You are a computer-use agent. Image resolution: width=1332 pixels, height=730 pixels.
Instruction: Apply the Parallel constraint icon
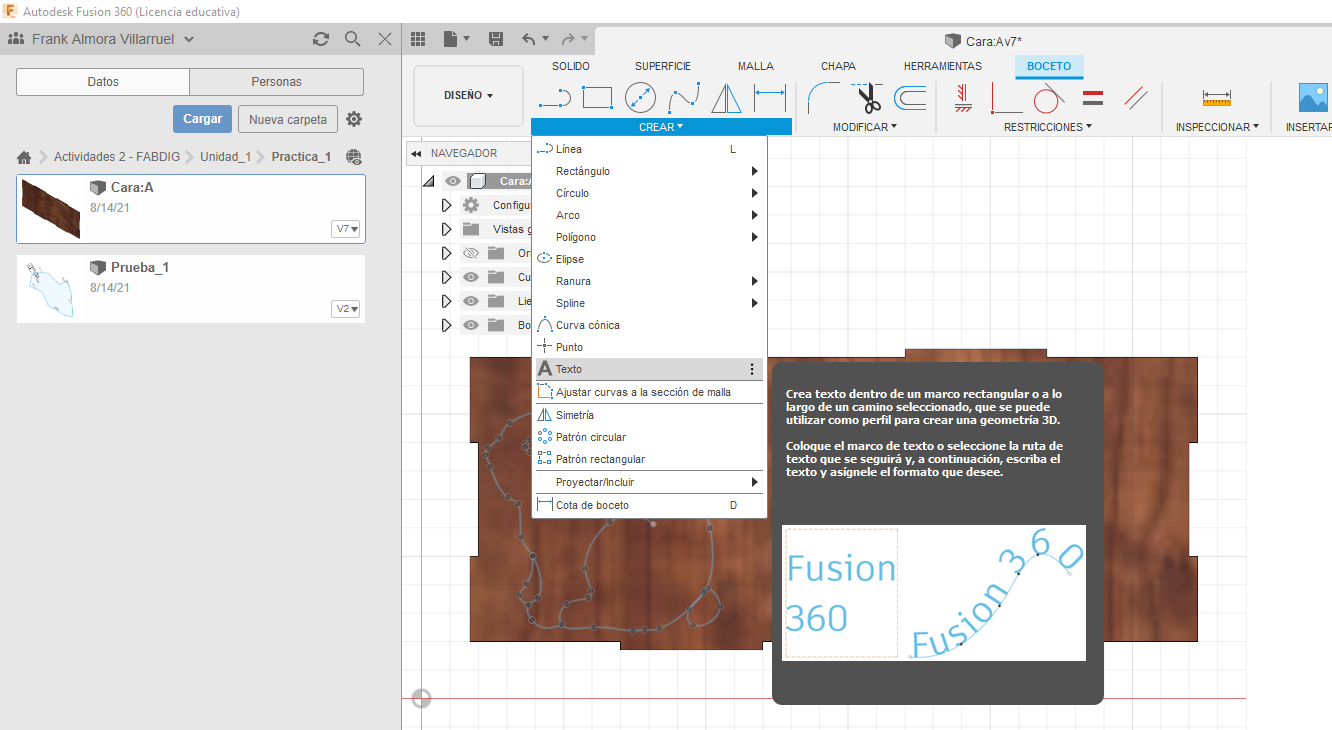(1135, 98)
